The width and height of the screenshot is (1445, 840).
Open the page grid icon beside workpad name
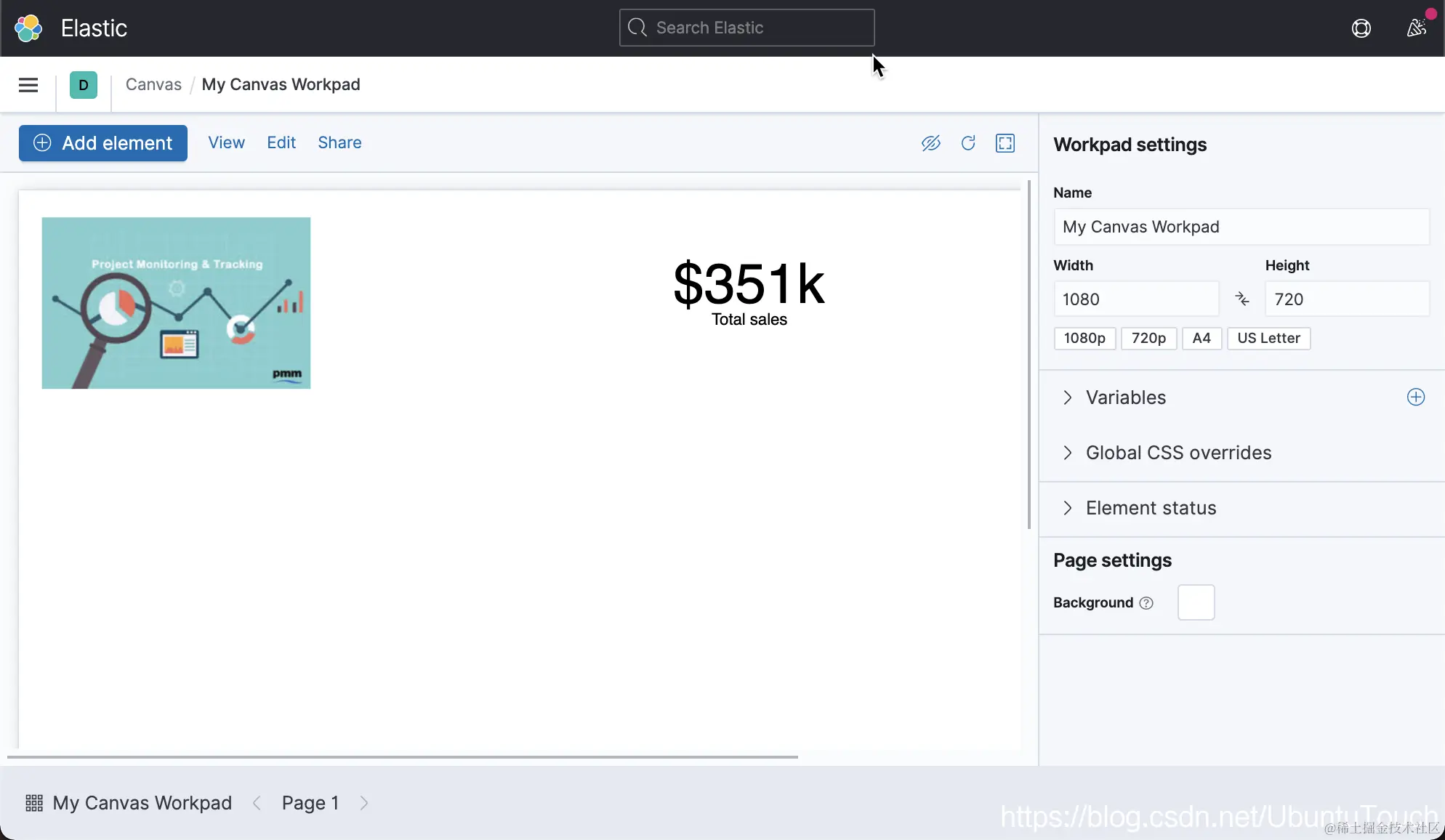point(34,803)
